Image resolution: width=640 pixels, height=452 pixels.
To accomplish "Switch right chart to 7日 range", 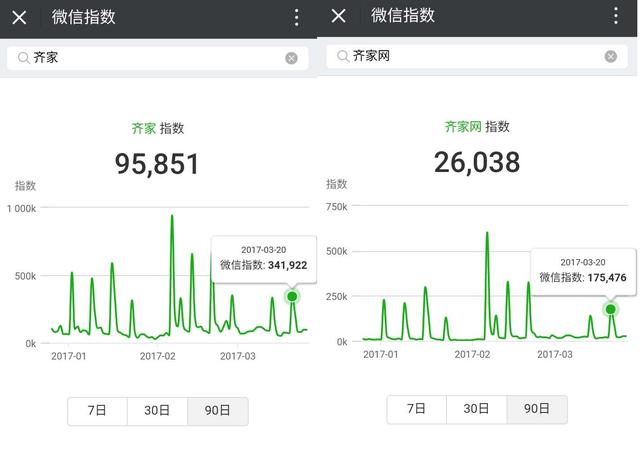I will pos(416,409).
